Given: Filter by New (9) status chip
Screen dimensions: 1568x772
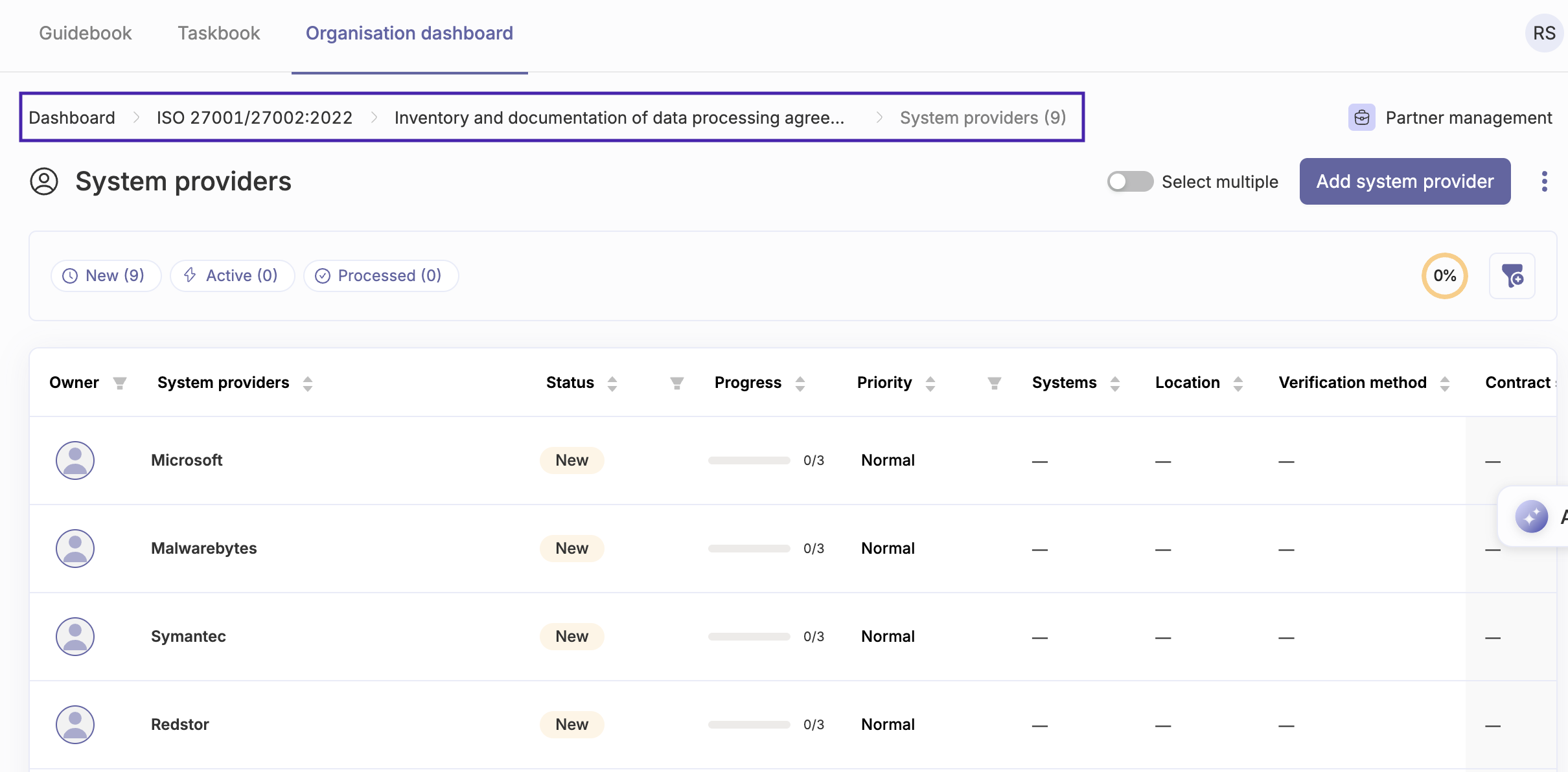Looking at the screenshot, I should coord(106,276).
